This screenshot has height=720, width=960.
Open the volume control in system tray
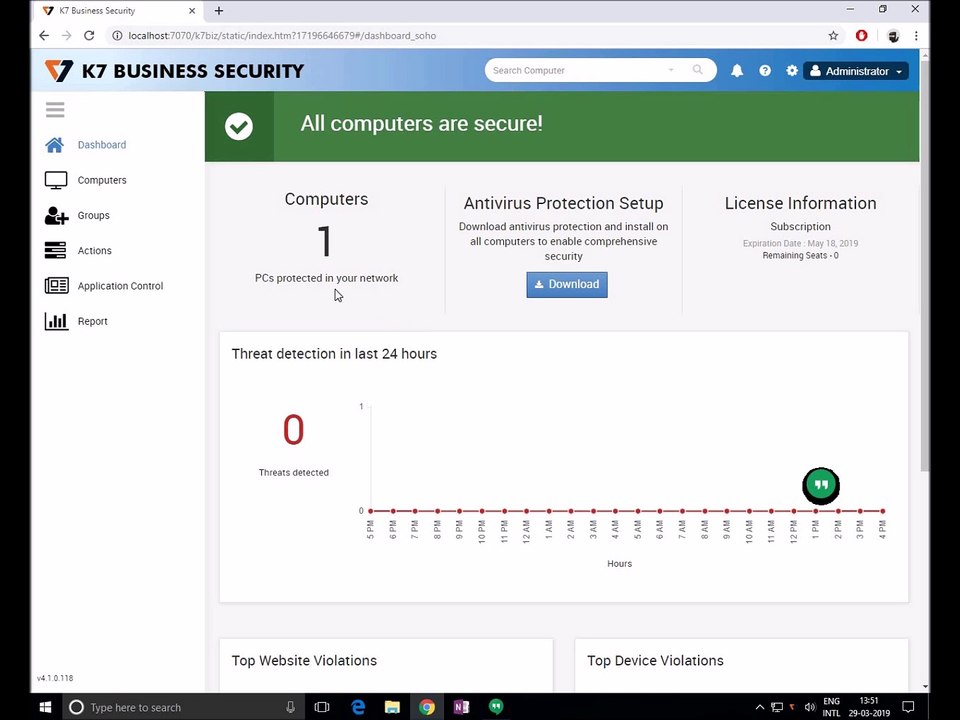810,707
